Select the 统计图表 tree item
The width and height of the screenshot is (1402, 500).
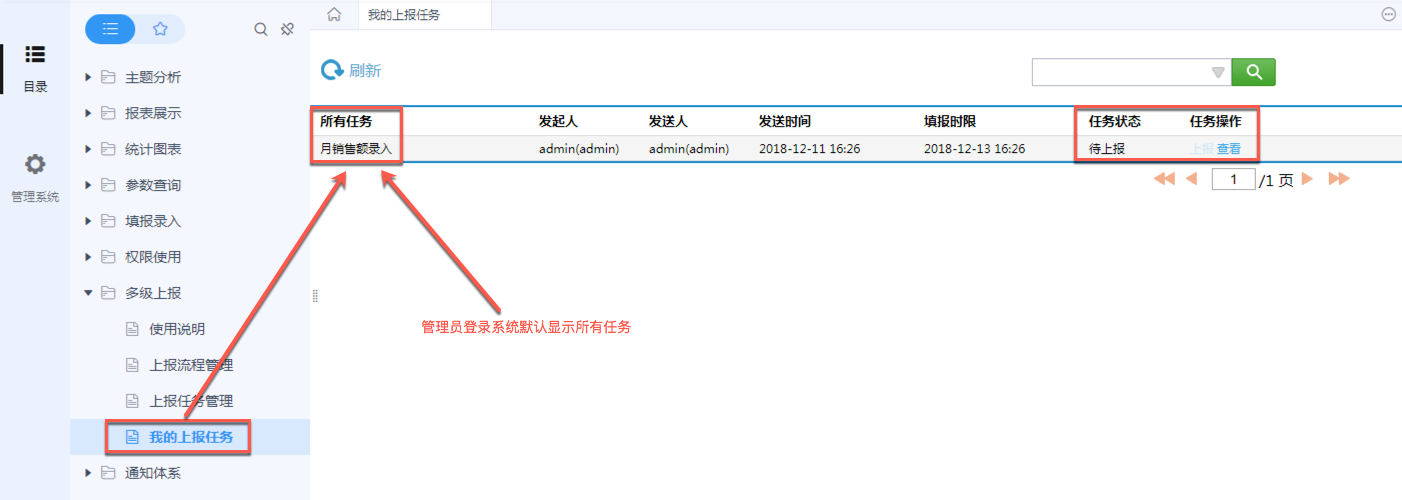[x=153, y=149]
